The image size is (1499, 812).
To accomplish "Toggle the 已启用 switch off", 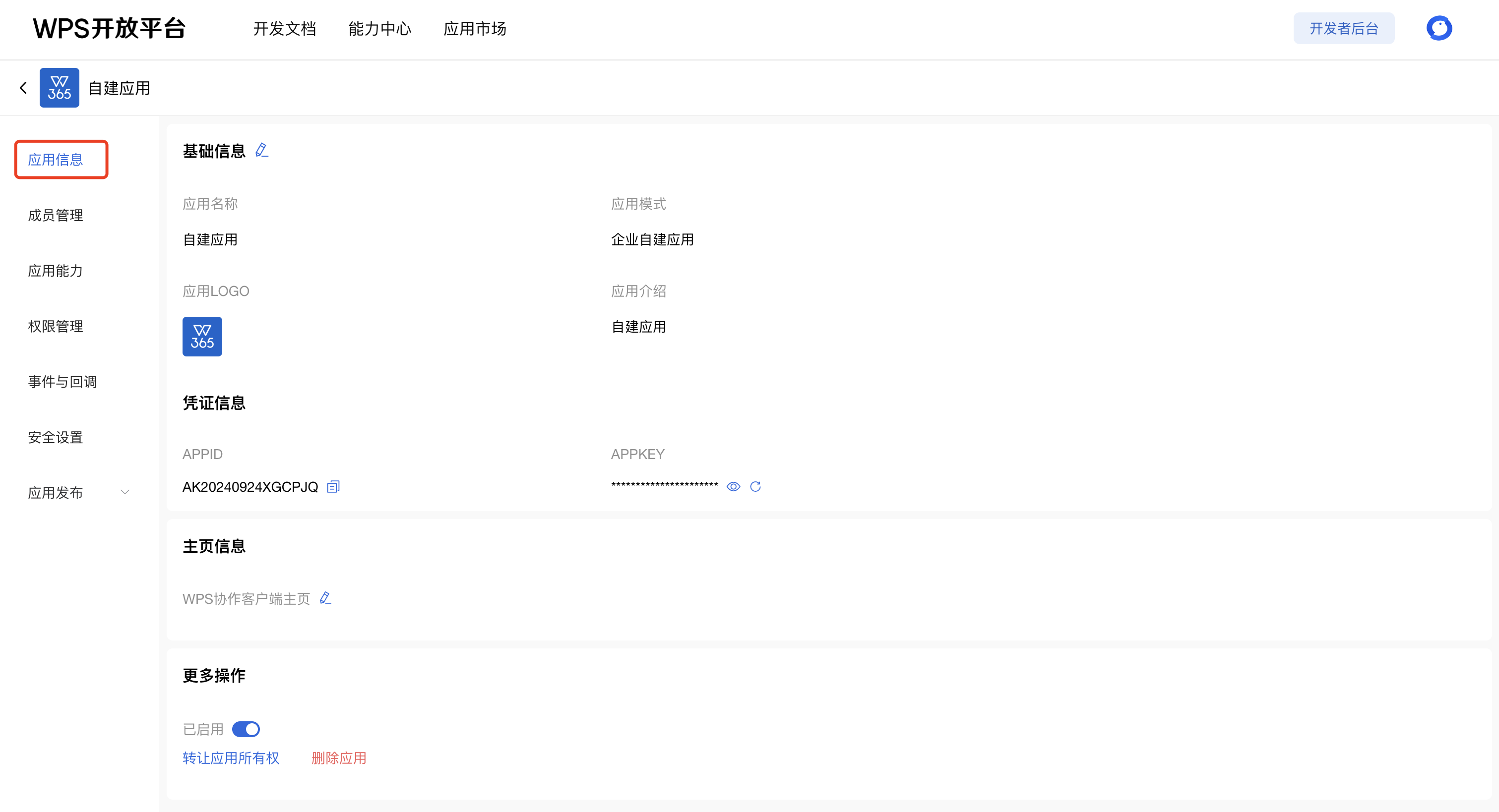I will [246, 729].
